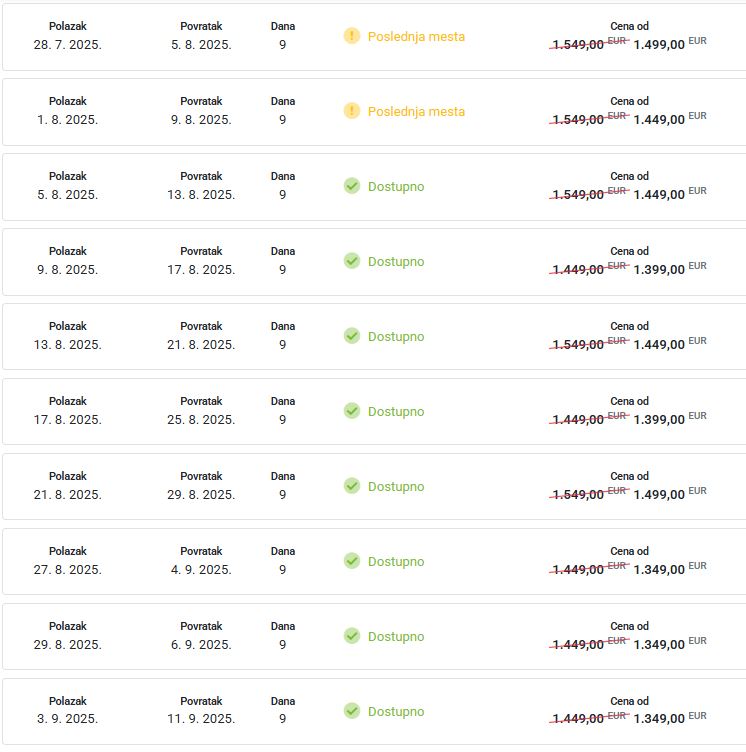Viewport: 746px width, 752px height.
Task: Select the 1.399,00 EUR price departing 9. 8.
Action: [670, 269]
